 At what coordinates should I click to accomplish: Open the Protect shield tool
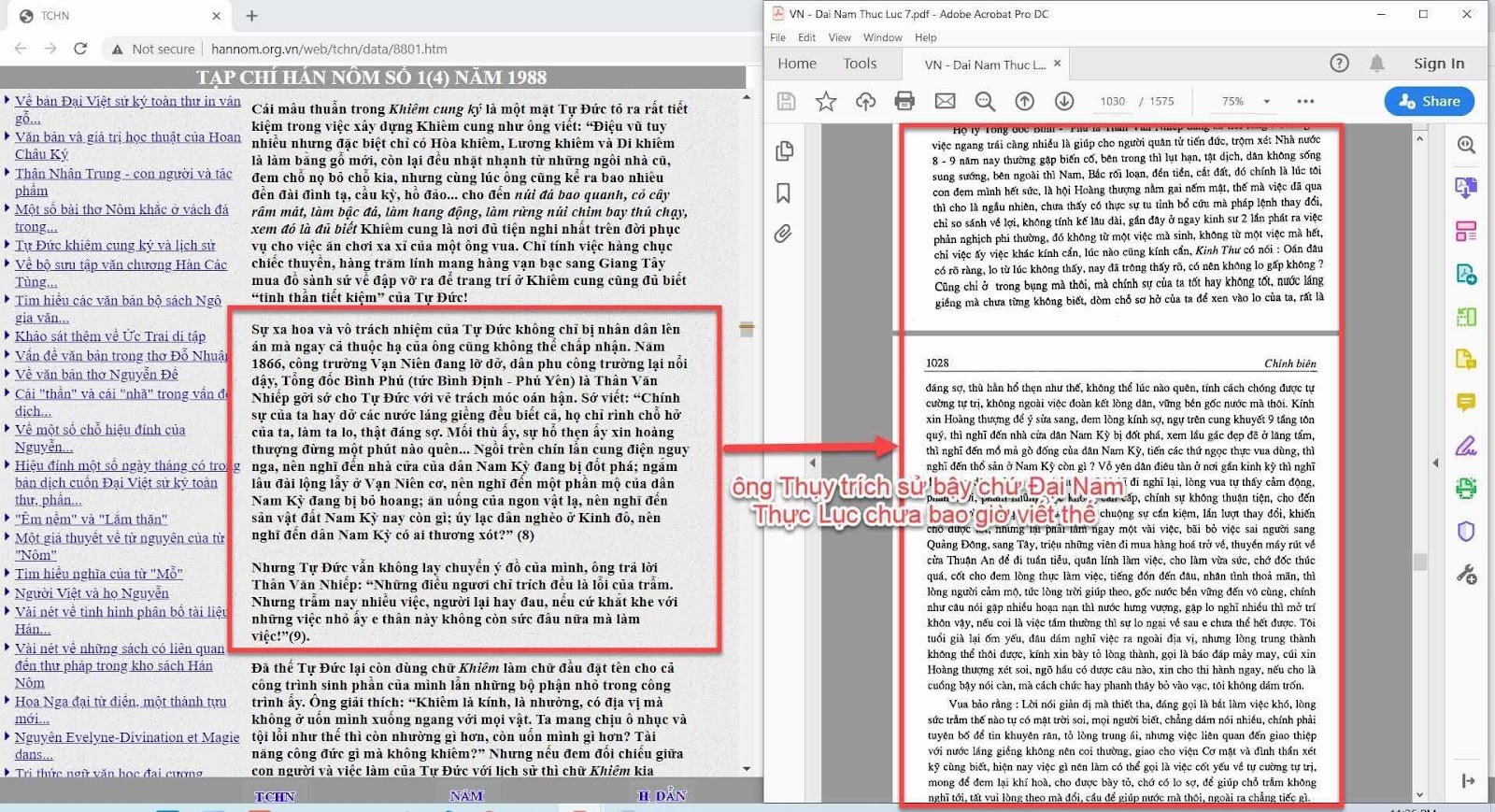[x=1466, y=531]
